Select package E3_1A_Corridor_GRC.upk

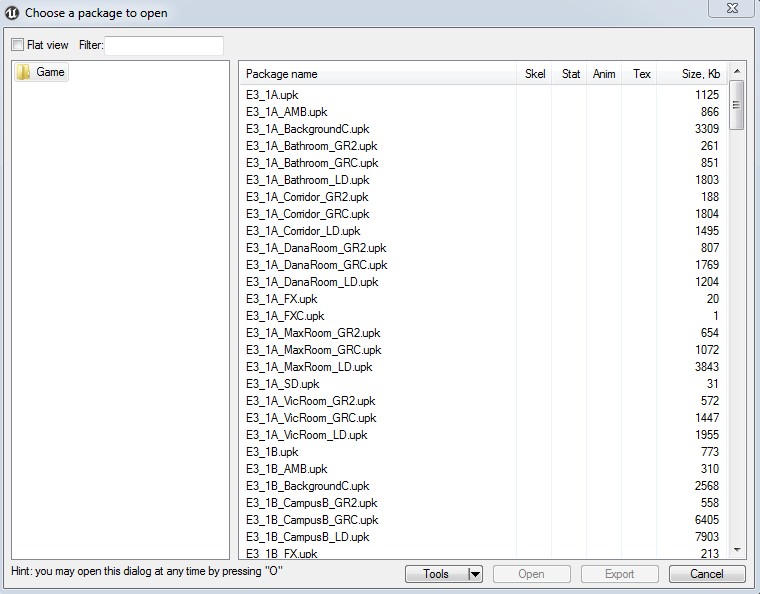click(x=483, y=214)
